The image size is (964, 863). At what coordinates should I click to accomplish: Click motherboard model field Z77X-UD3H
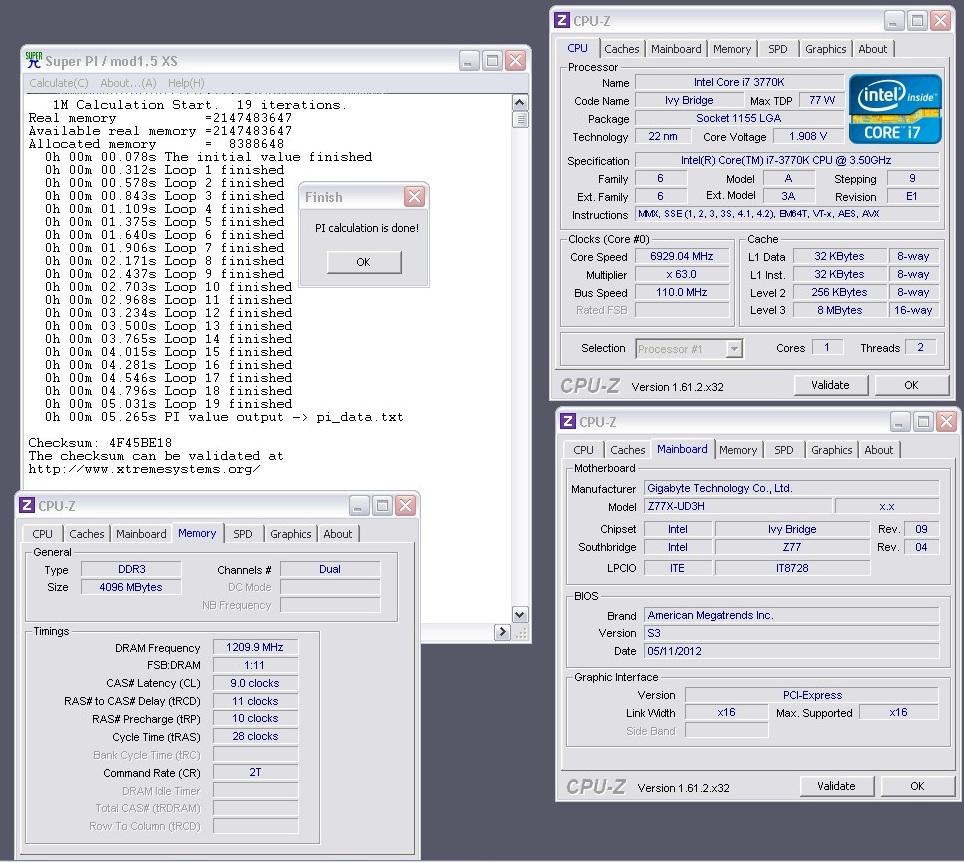click(x=738, y=506)
